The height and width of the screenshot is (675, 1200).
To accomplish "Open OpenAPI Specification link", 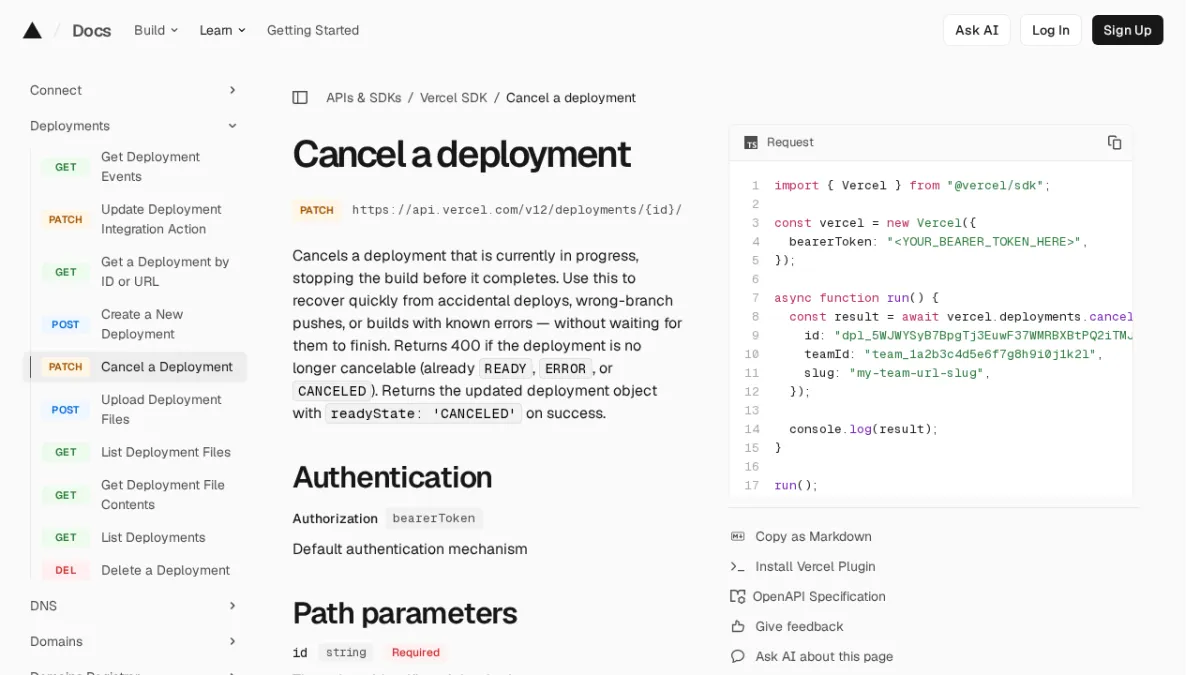I will pos(819,597).
